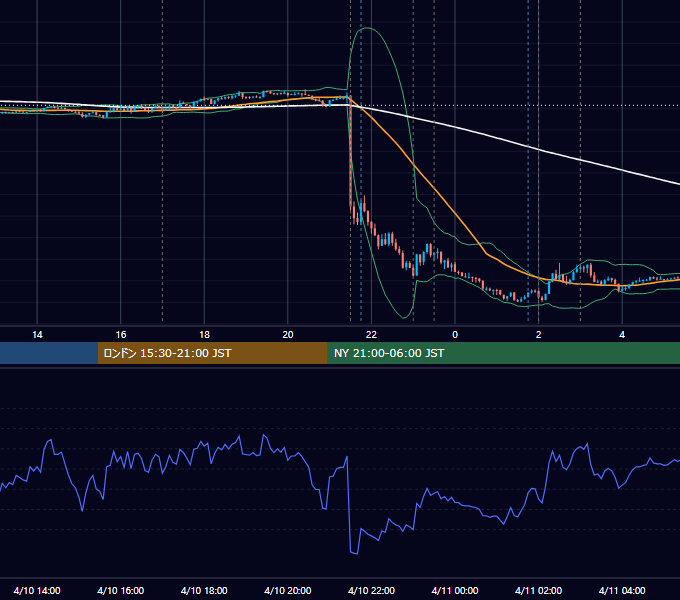Click the 20 hour label on price chart axis
Screen dimensions: 680x600
tap(288, 335)
